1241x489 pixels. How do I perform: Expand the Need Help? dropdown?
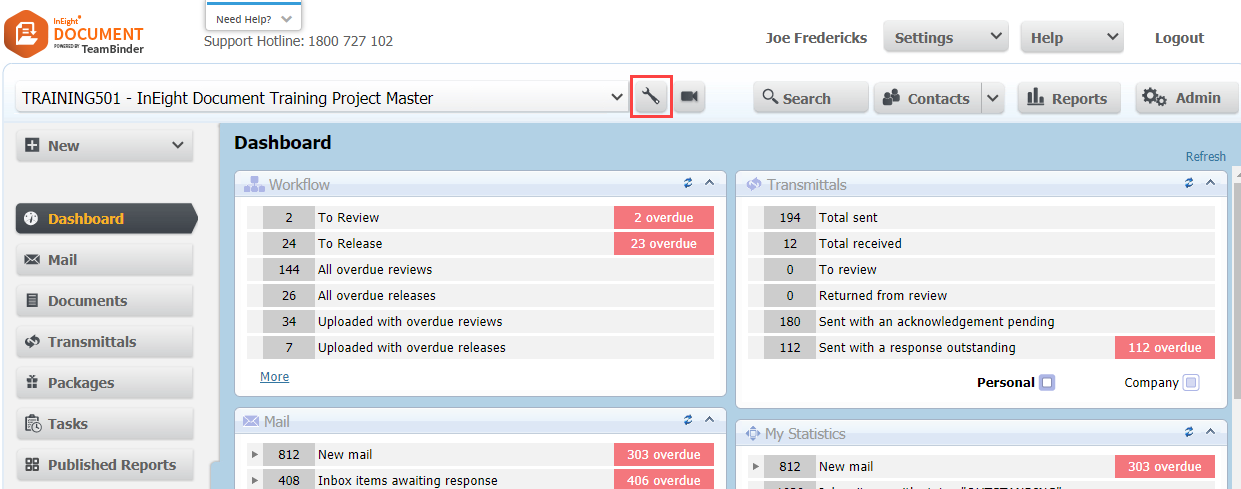pos(254,18)
